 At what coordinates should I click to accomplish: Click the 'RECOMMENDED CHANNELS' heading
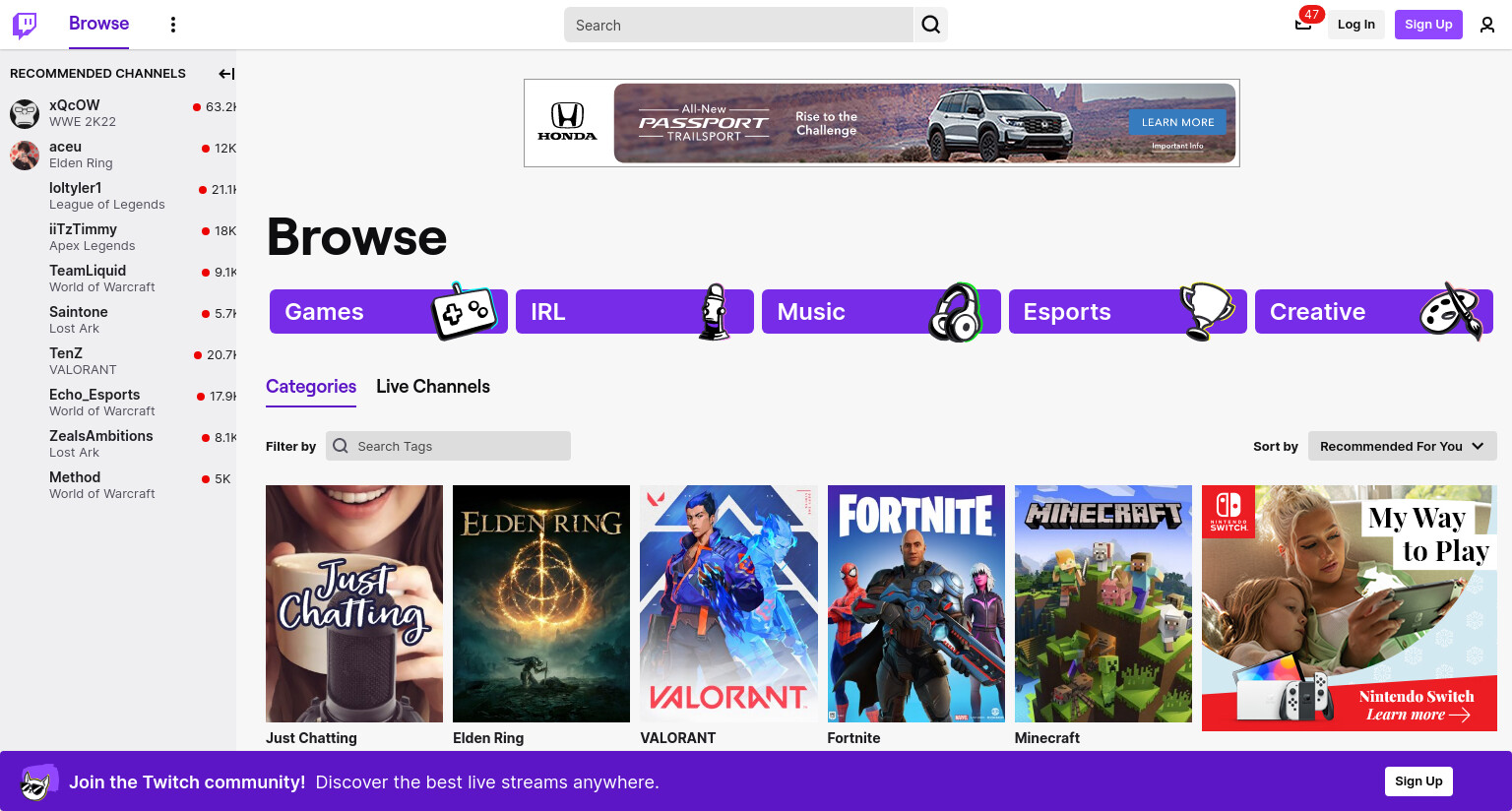coord(97,74)
